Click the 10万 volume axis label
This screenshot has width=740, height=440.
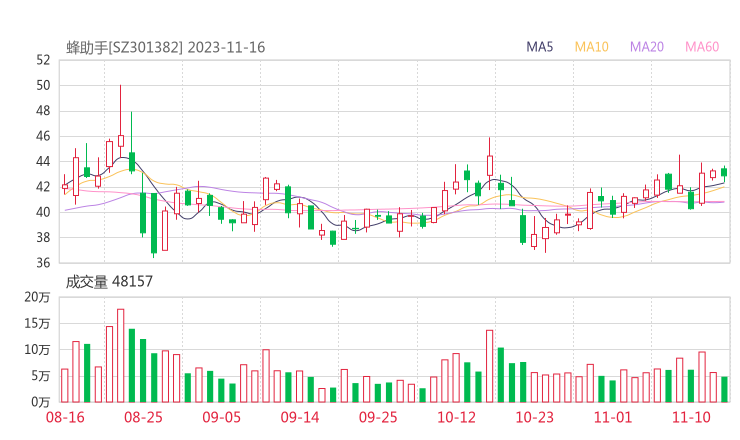click(37, 350)
